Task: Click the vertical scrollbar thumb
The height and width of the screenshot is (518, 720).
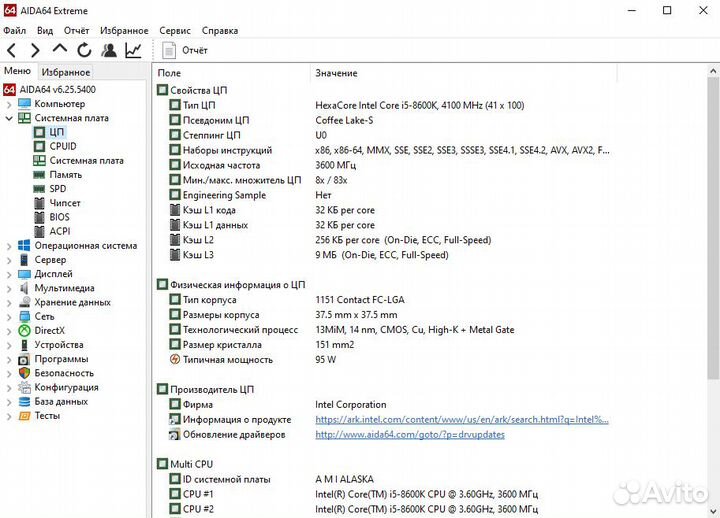Action: pos(713,228)
